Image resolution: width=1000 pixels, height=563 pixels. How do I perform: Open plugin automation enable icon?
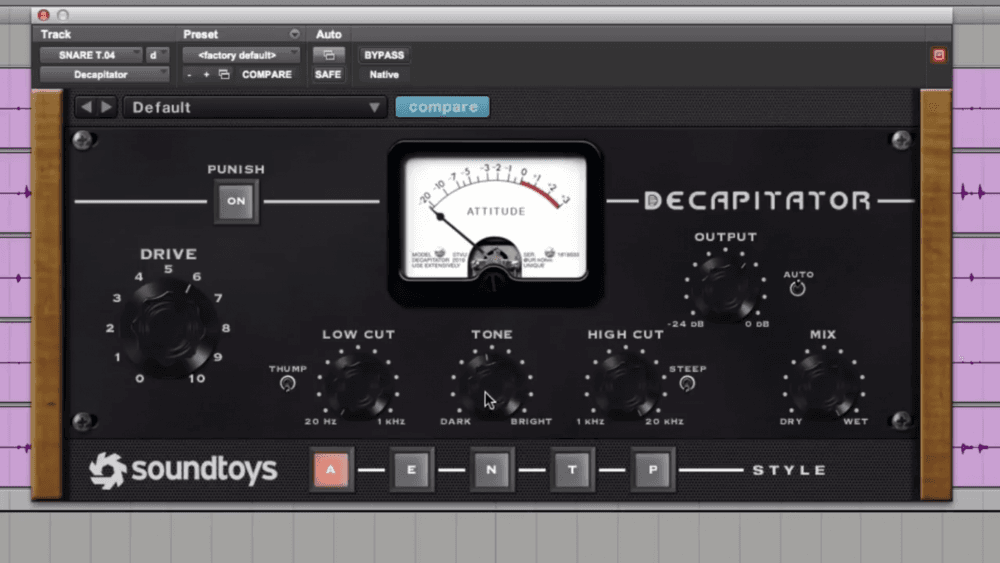pyautogui.click(x=328, y=55)
